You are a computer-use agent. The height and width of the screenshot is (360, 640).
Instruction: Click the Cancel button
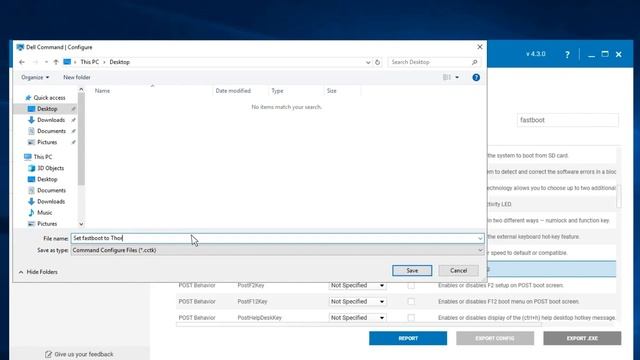(x=458, y=271)
